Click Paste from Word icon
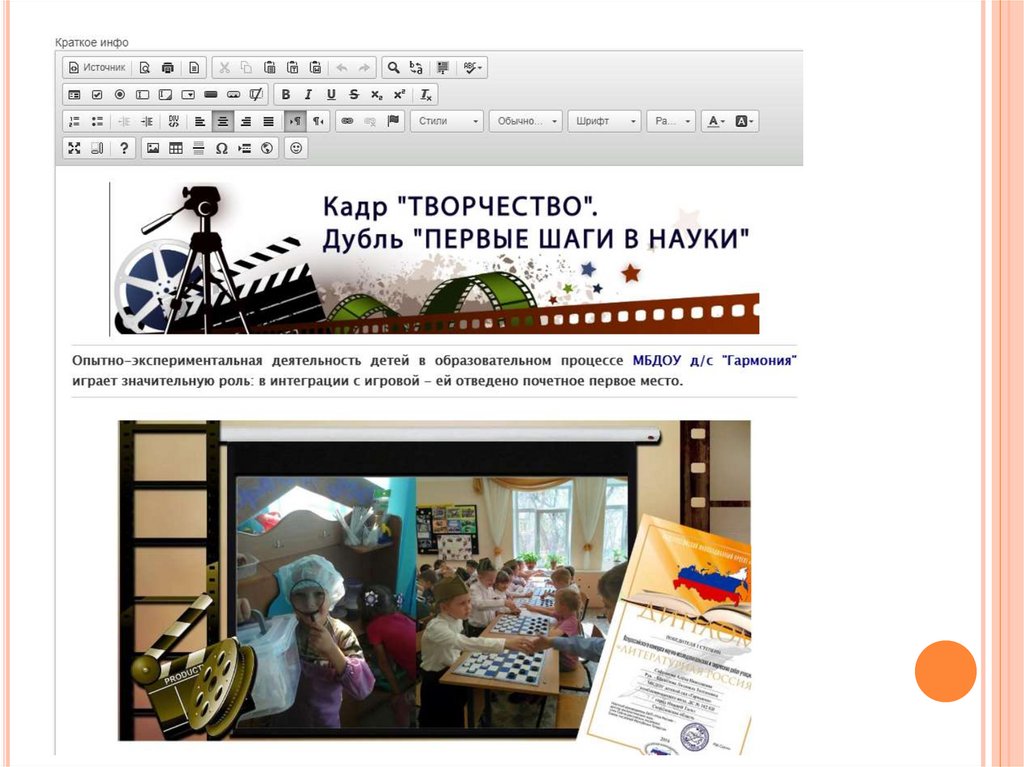 pos(315,67)
